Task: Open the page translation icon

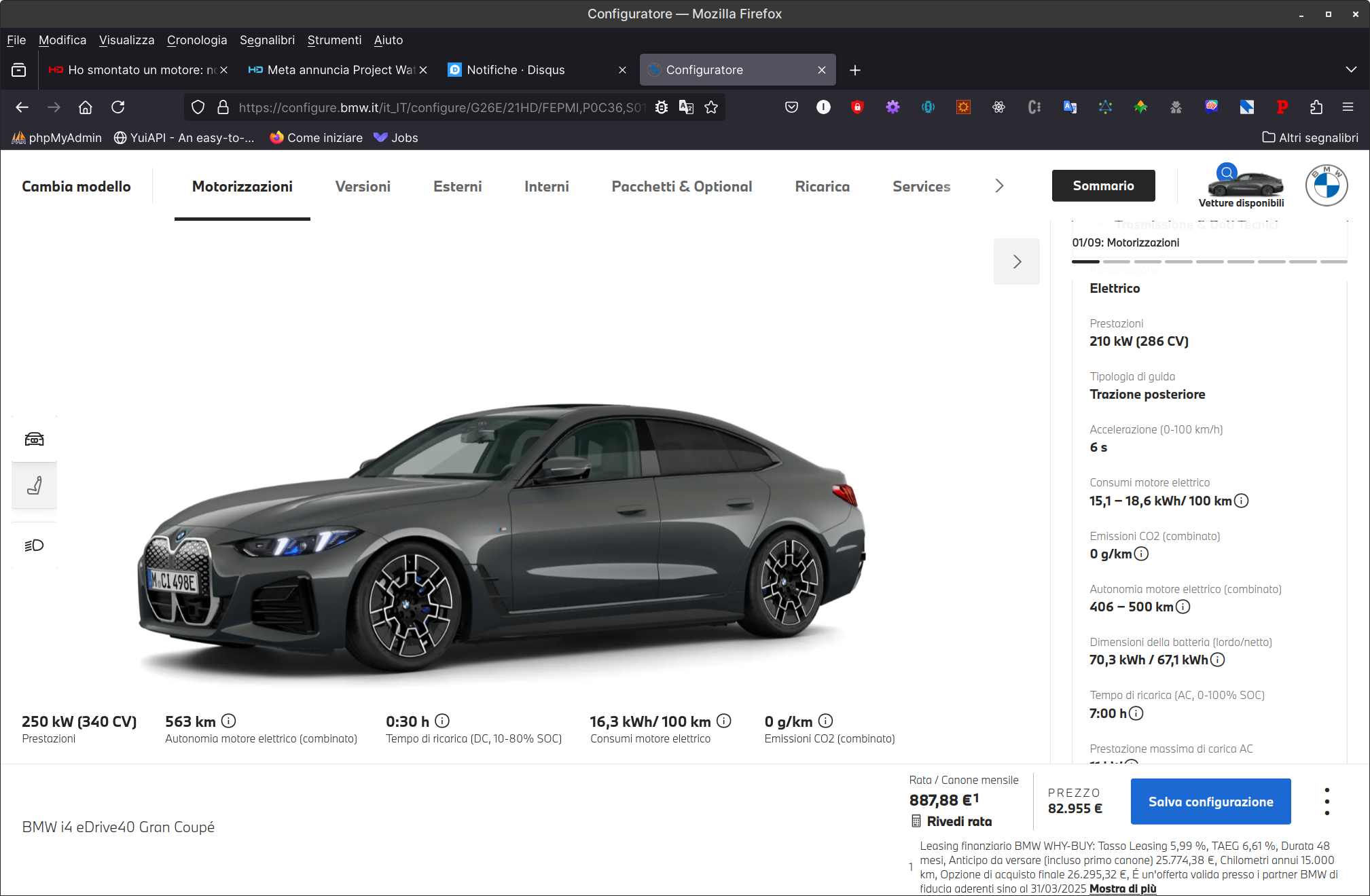Action: 686,107
